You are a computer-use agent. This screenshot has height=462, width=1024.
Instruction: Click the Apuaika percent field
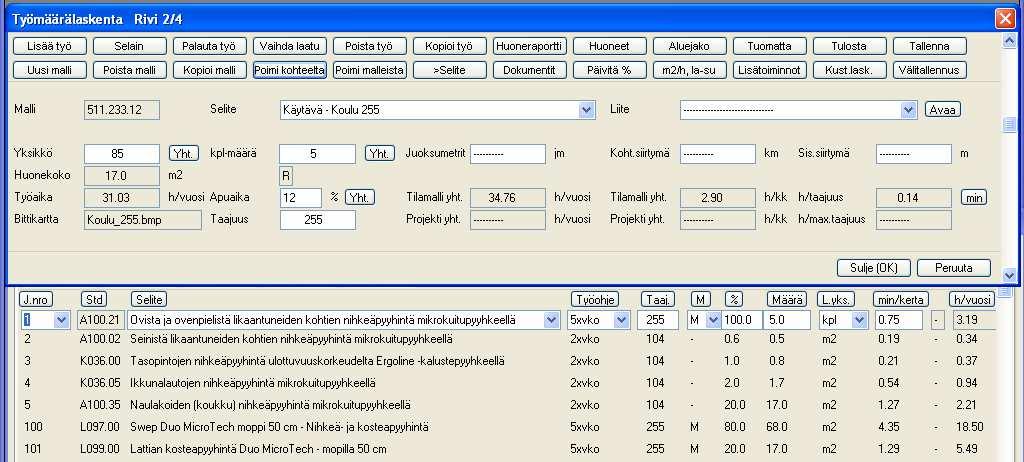point(300,198)
